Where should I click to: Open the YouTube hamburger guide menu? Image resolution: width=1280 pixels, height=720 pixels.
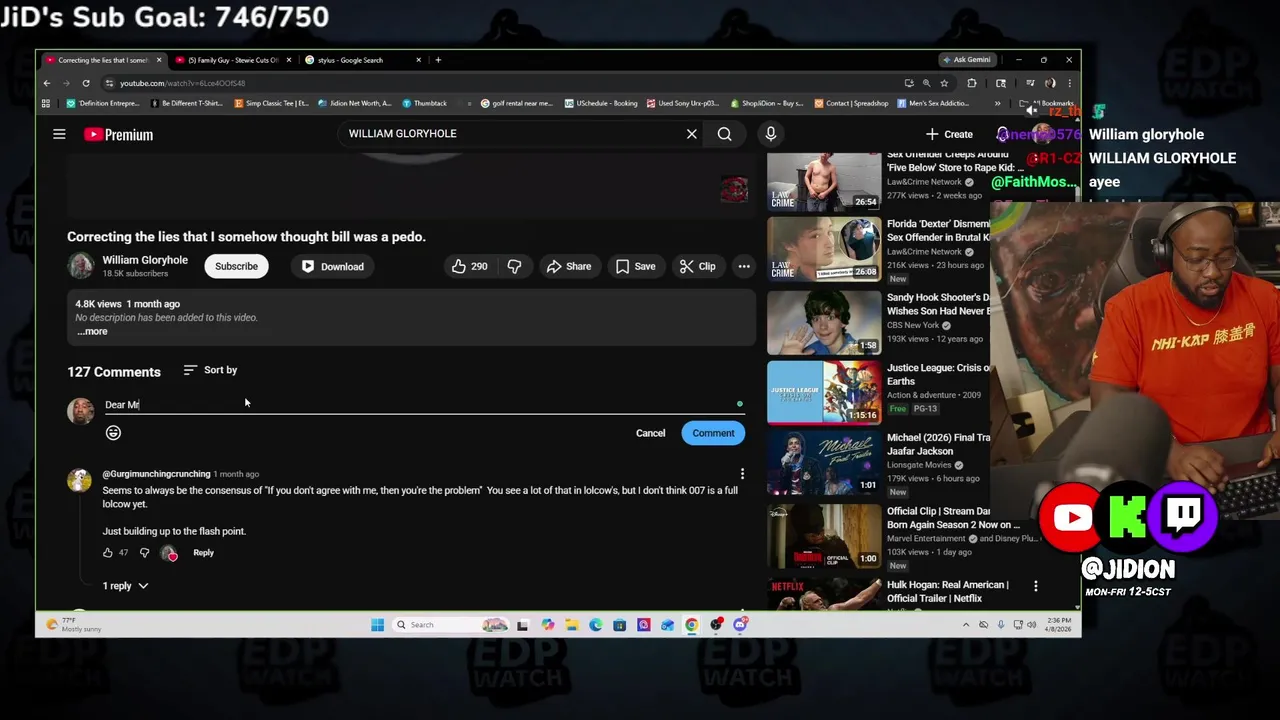click(59, 134)
